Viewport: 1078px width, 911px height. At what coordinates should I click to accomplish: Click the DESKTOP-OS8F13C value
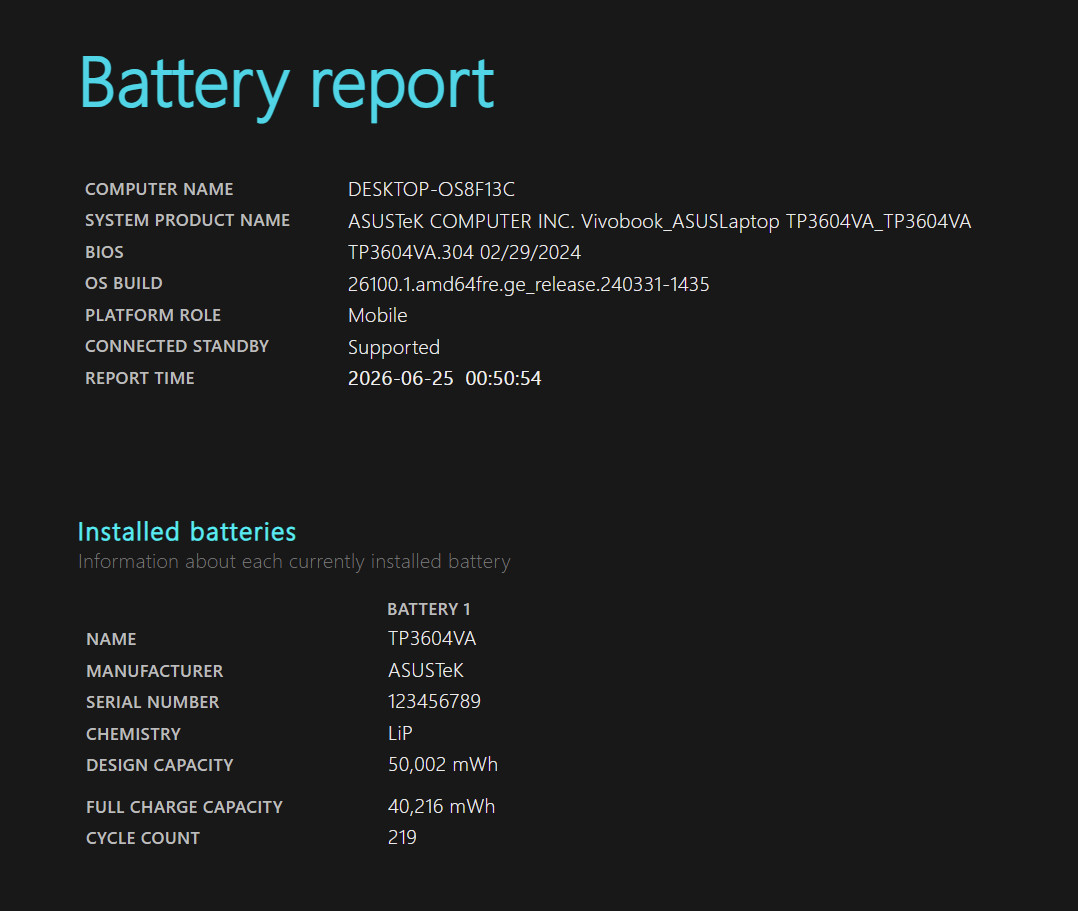tap(431, 189)
